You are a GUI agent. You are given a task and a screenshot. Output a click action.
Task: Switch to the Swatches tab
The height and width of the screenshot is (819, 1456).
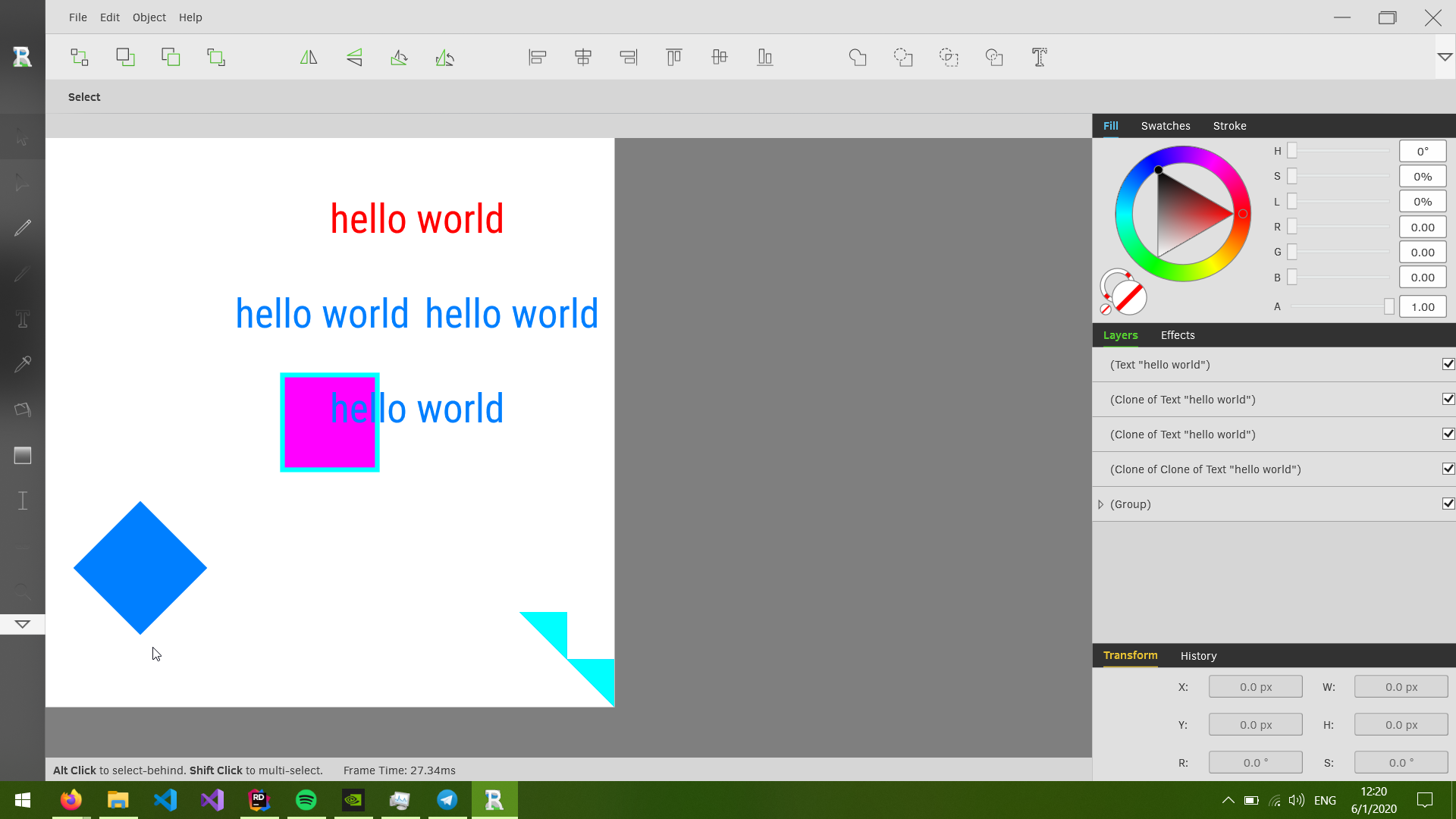tap(1165, 126)
